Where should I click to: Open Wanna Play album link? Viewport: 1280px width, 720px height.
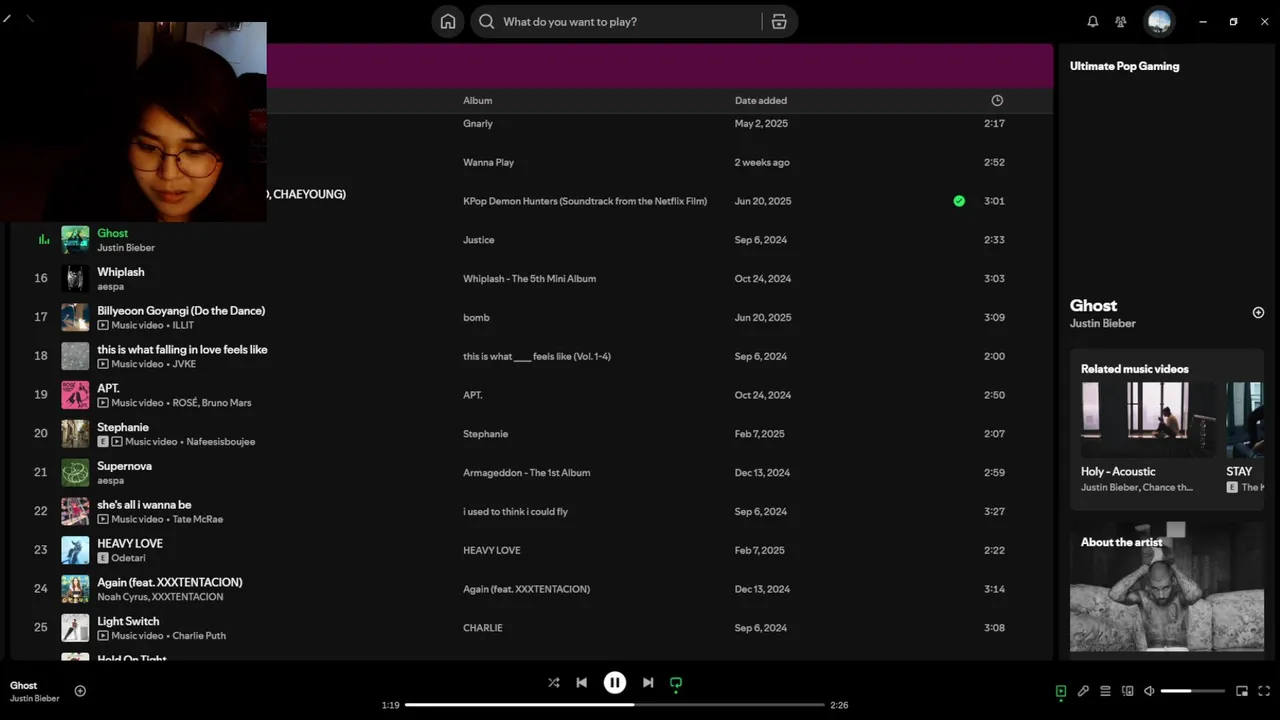488,162
